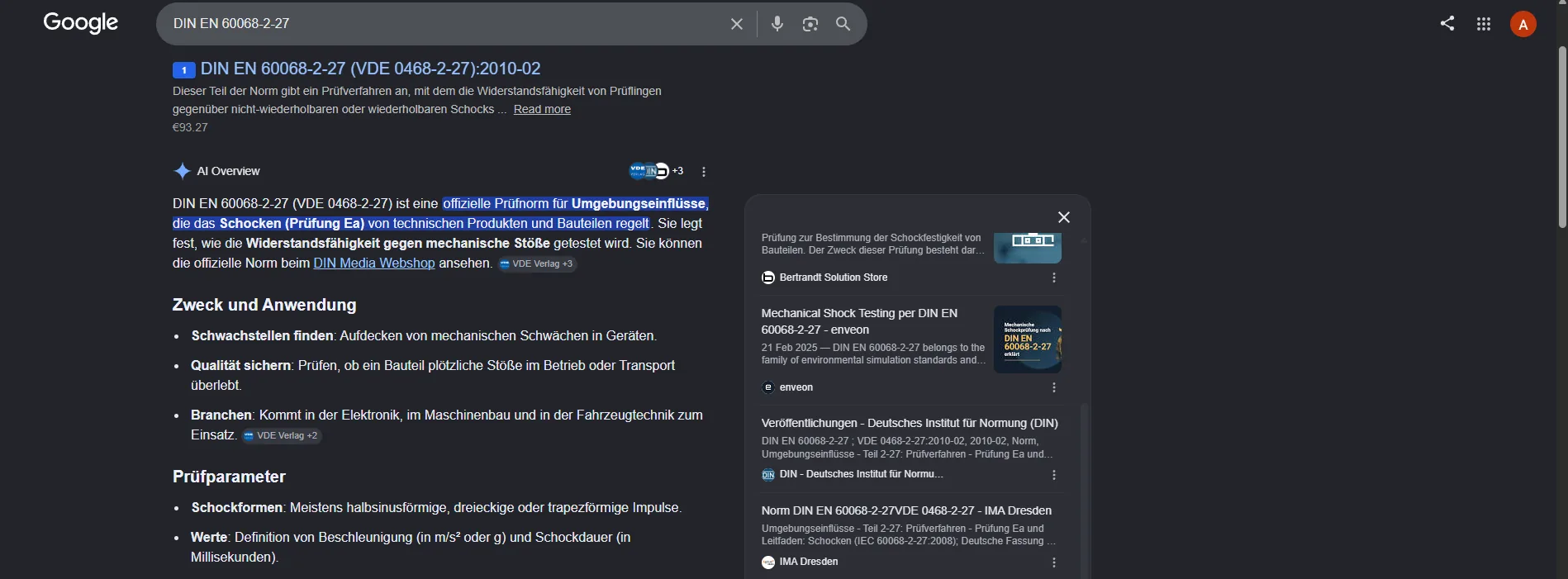Click the price text €93.27
This screenshot has height=579, width=1568.
[190, 127]
